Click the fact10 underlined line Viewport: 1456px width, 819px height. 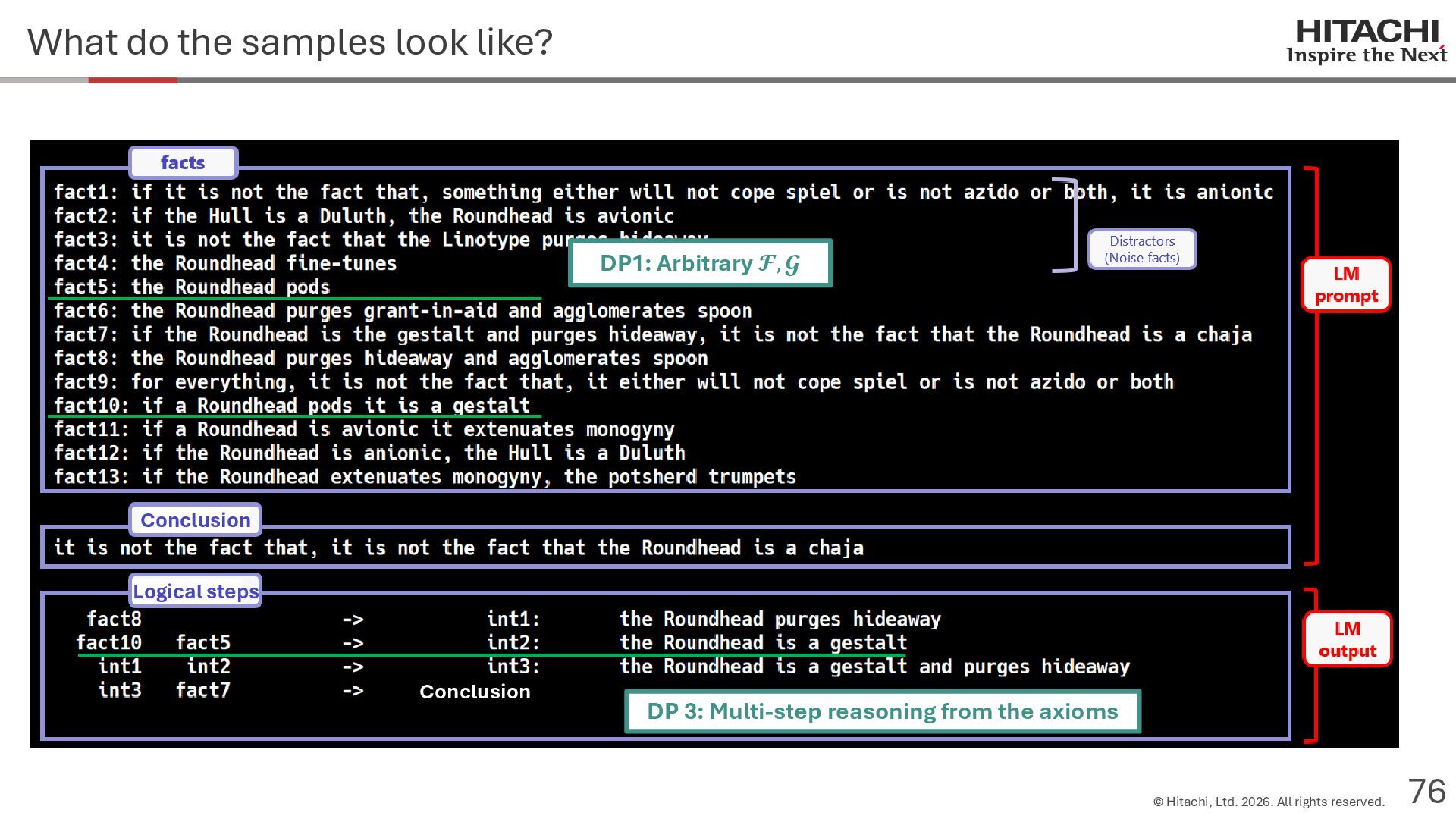(292, 406)
